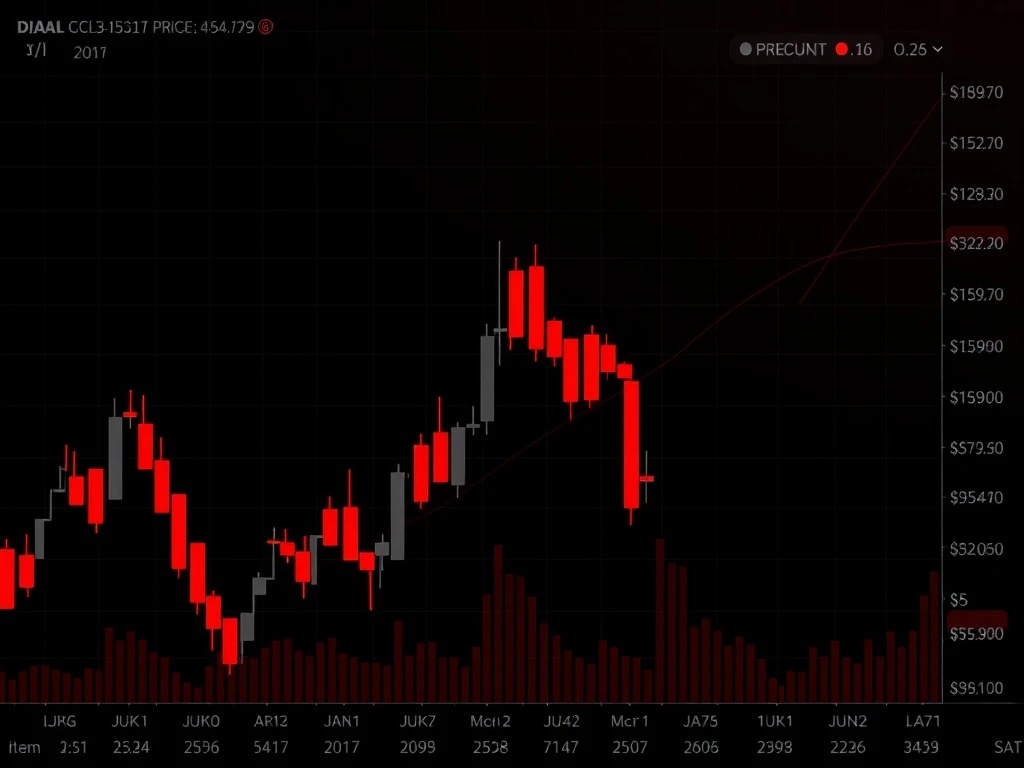Toggle the gray PRECUNT legend dot
This screenshot has height=768, width=1024.
[x=745, y=50]
